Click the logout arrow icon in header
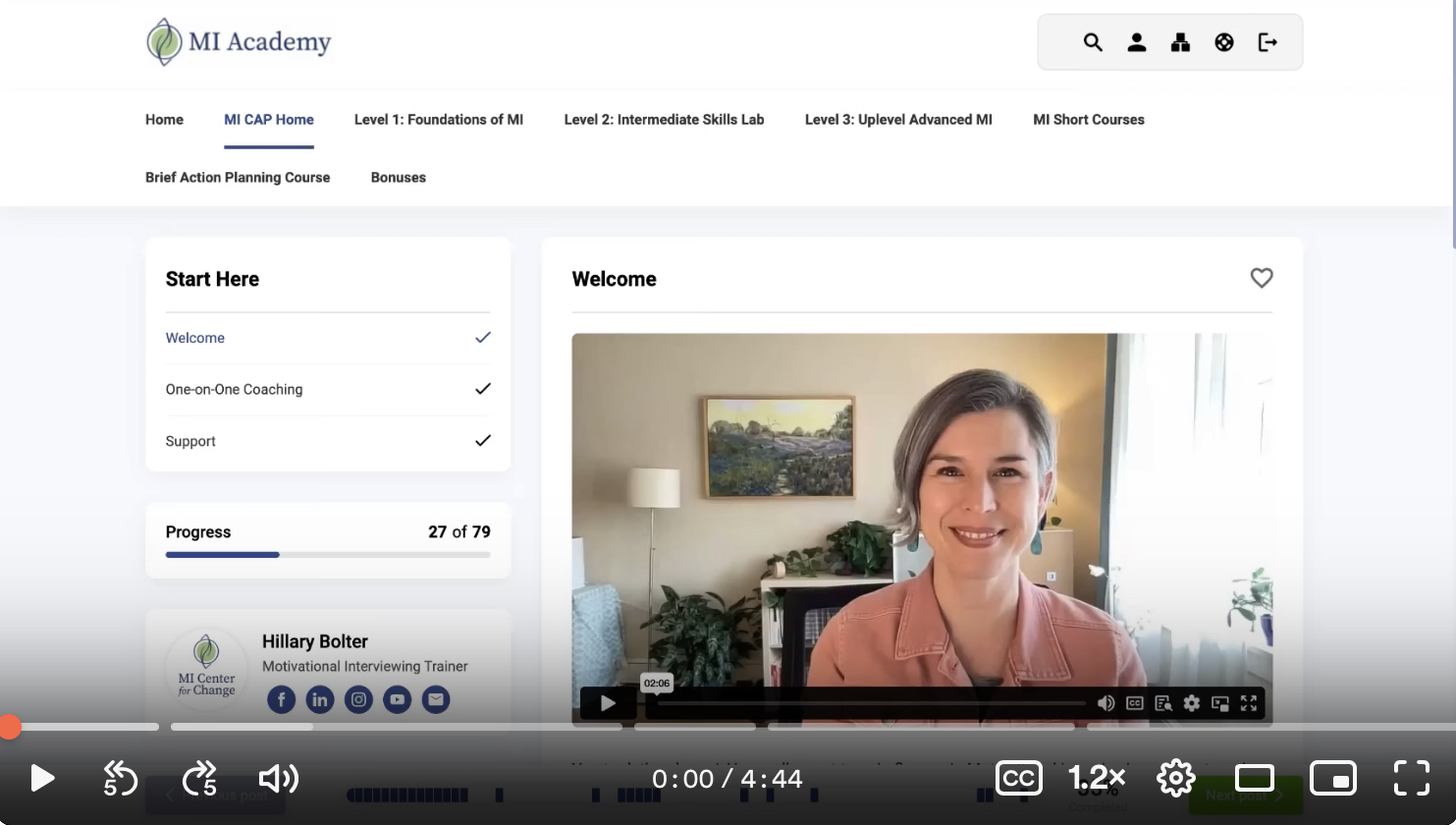Image resolution: width=1456 pixels, height=825 pixels. tap(1267, 42)
